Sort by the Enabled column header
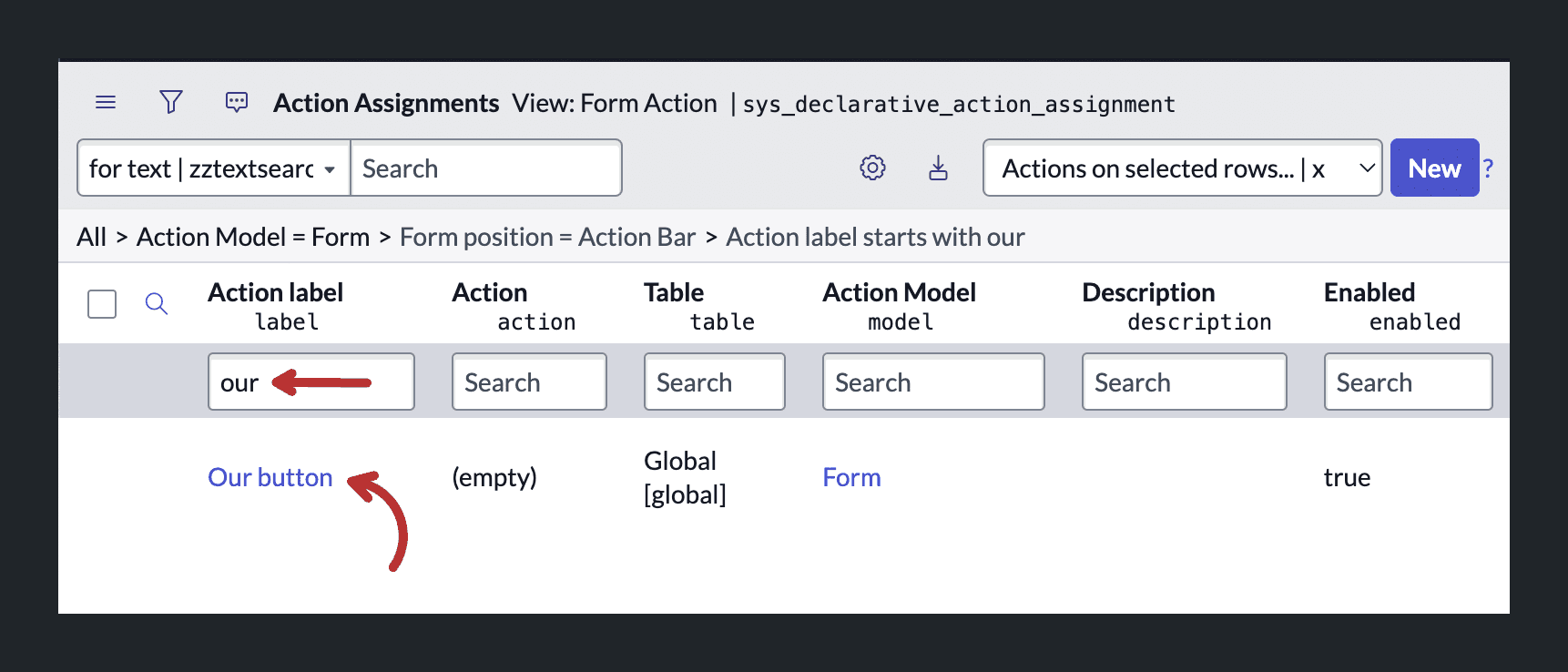1568x672 pixels. [x=1369, y=292]
